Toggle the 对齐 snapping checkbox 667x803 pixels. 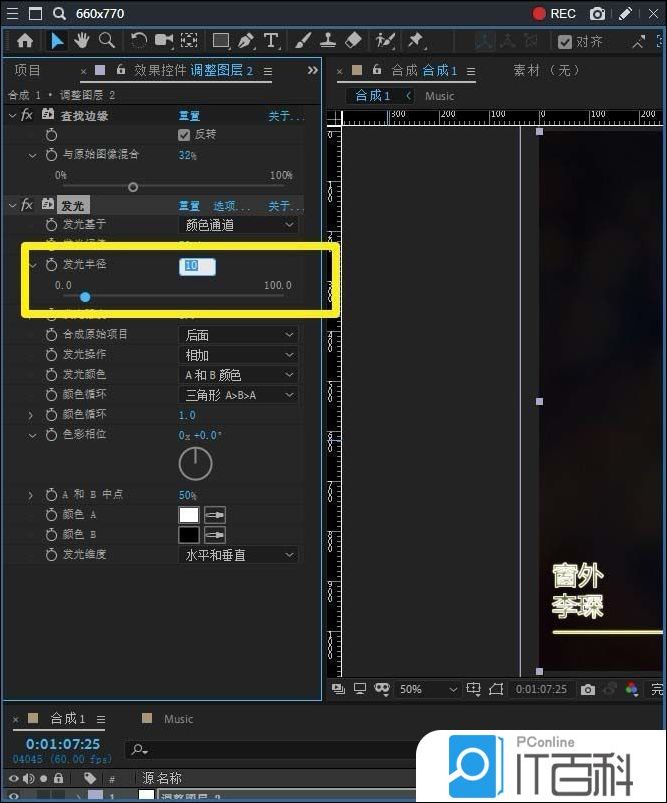tap(565, 42)
